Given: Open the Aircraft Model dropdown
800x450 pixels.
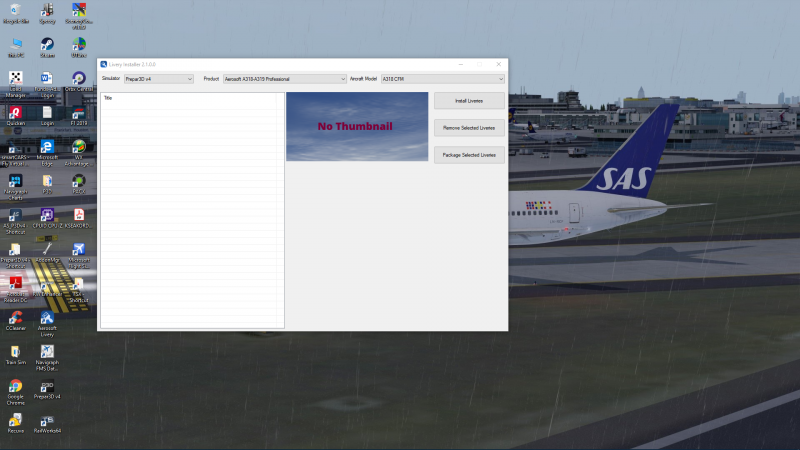Looking at the screenshot, I should point(443,79).
